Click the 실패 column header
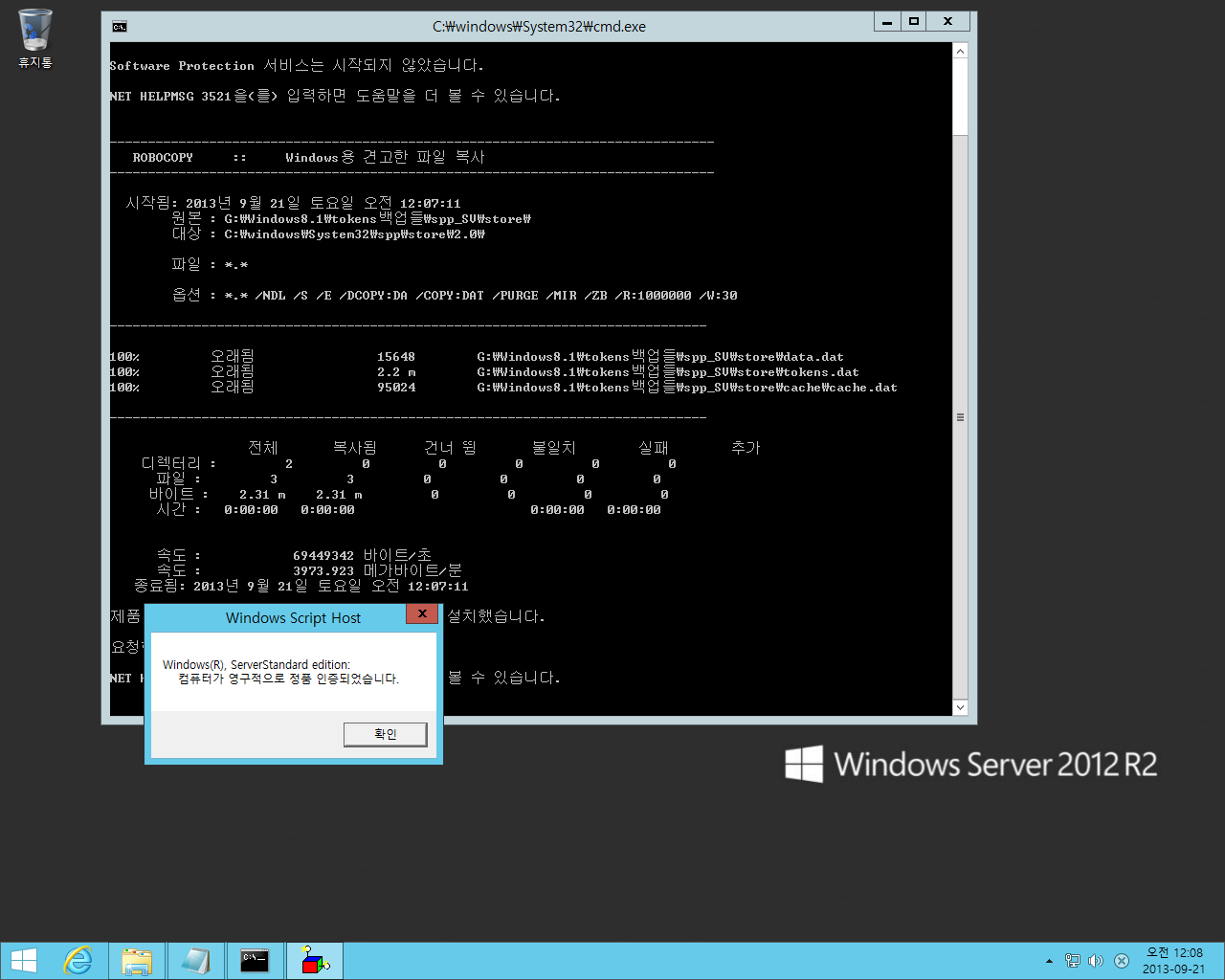1225x980 pixels. [654, 448]
